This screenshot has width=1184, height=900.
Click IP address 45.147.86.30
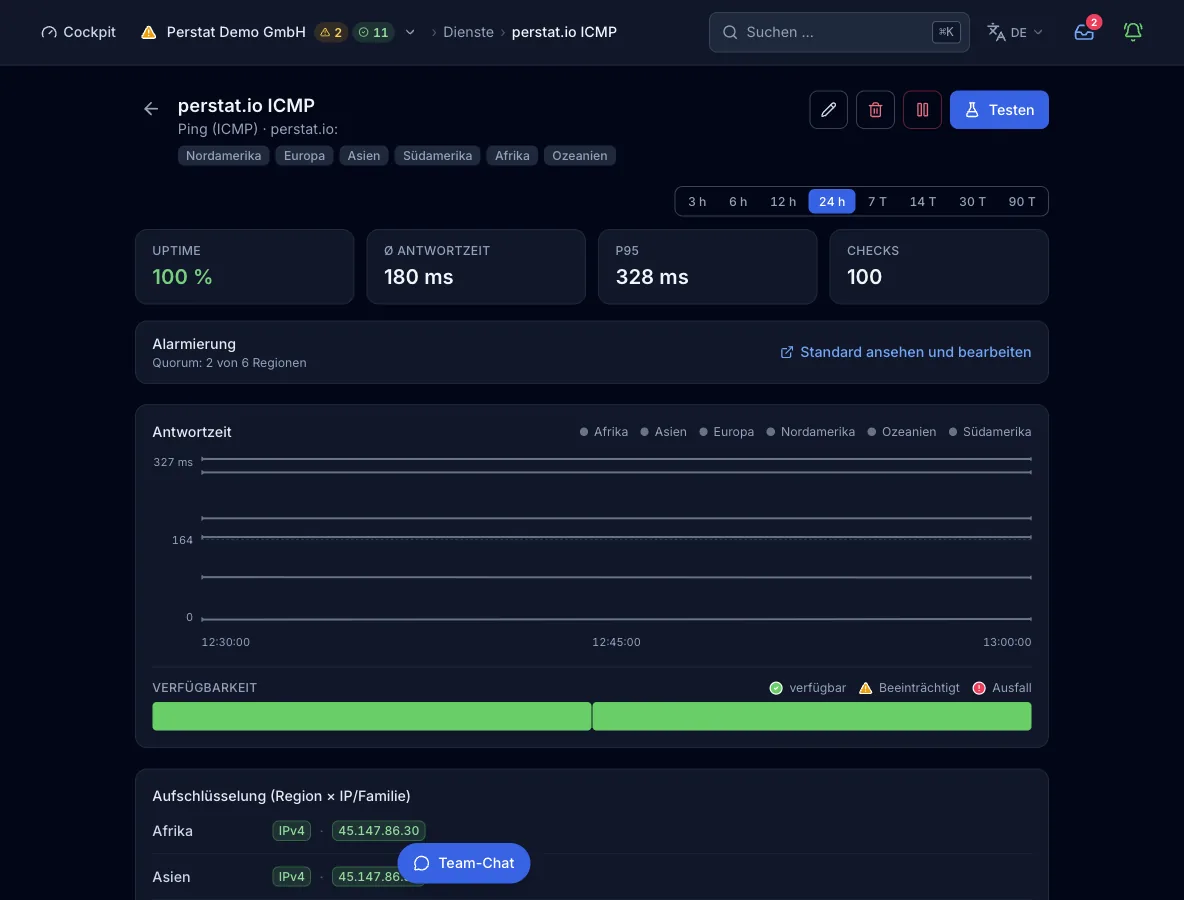point(378,831)
